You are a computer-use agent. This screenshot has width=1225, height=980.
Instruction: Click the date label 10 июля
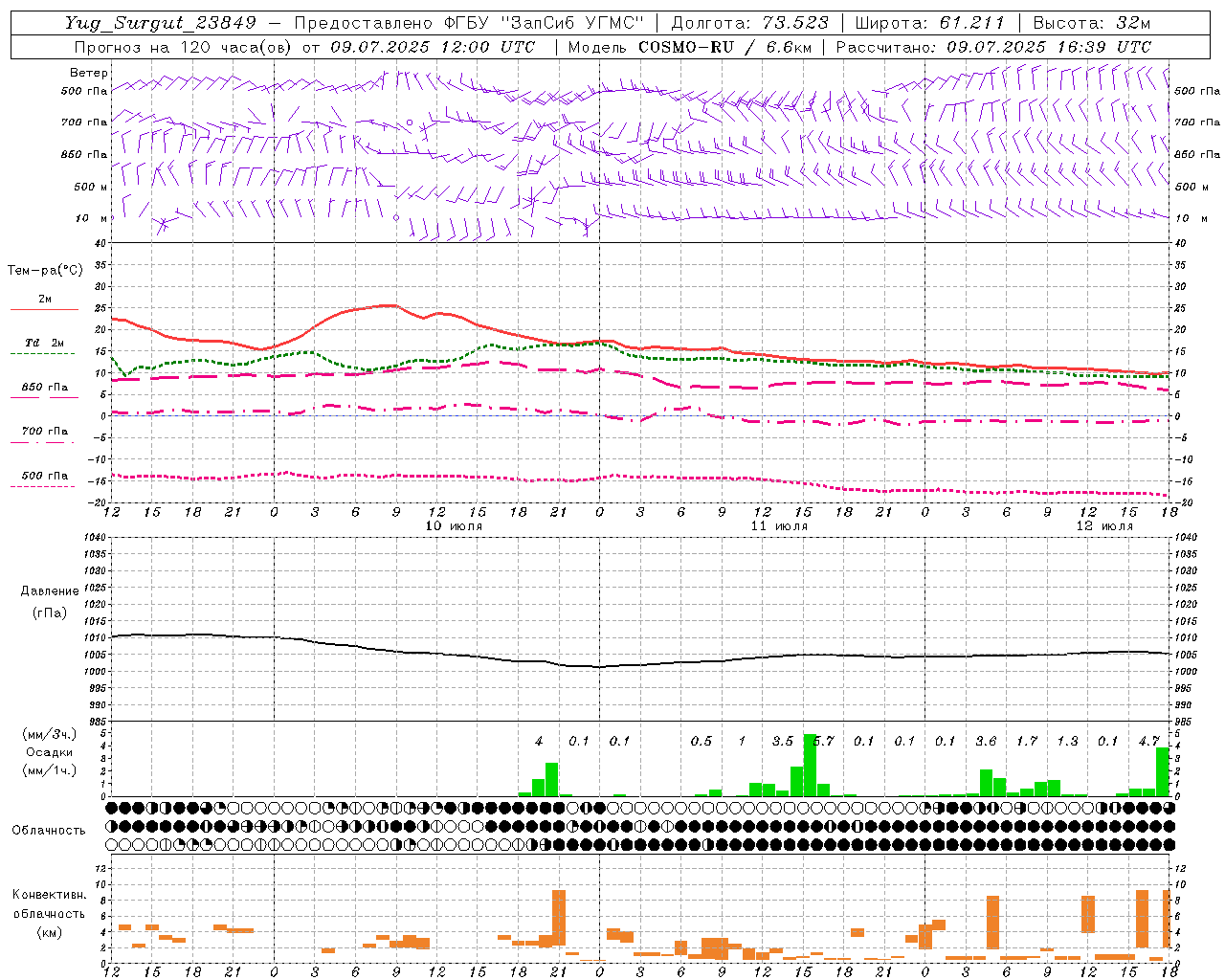(454, 526)
